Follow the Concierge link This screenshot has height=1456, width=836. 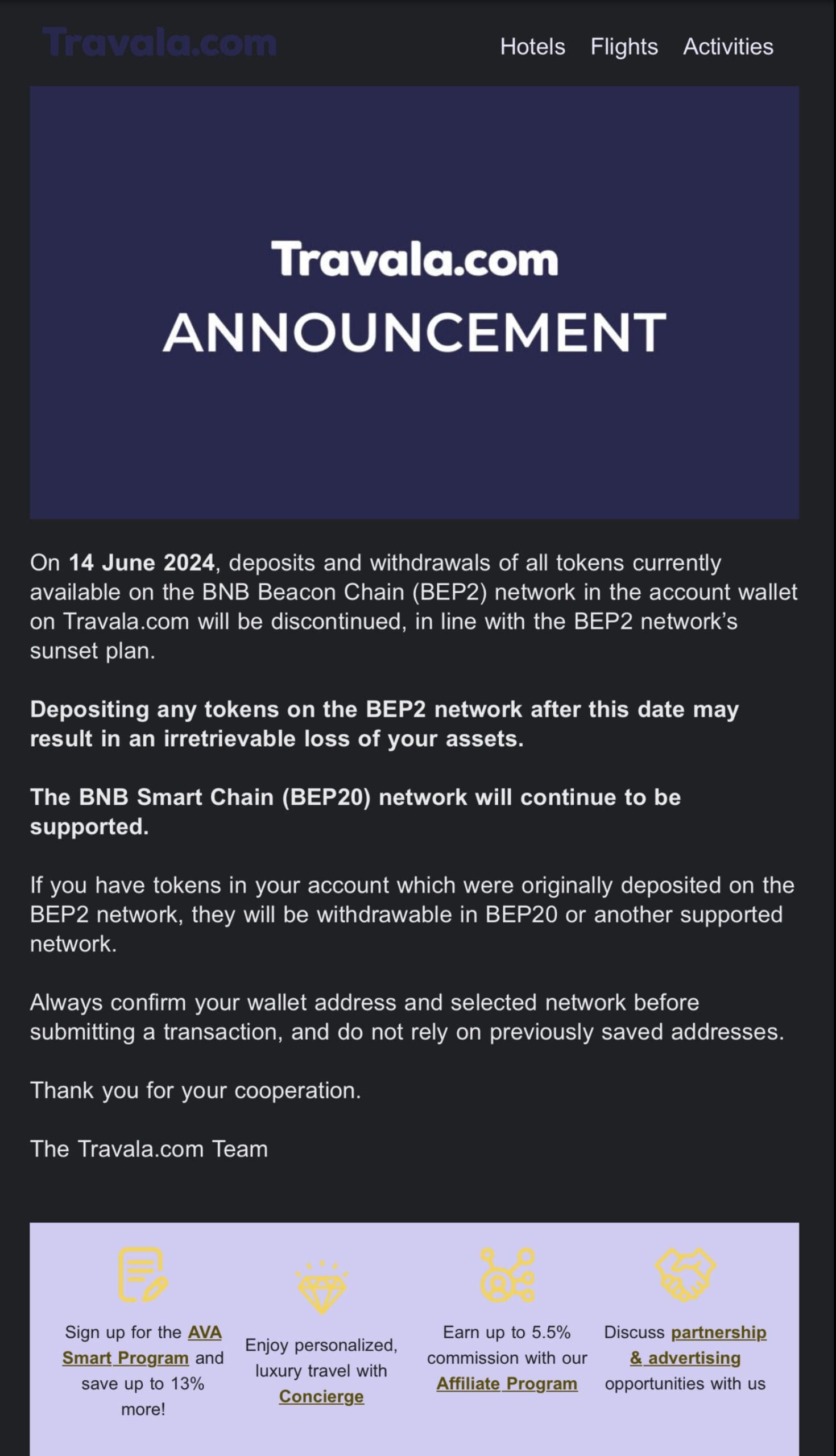click(321, 1396)
